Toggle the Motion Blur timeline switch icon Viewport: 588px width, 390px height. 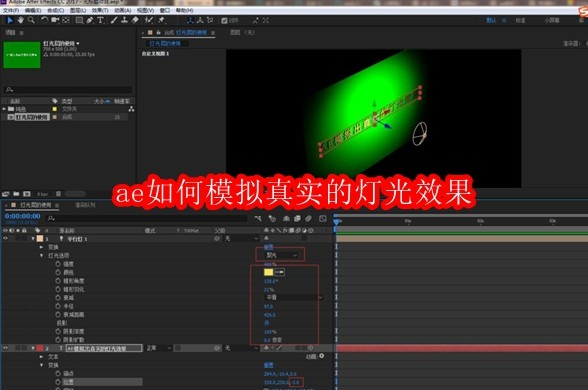[308, 218]
